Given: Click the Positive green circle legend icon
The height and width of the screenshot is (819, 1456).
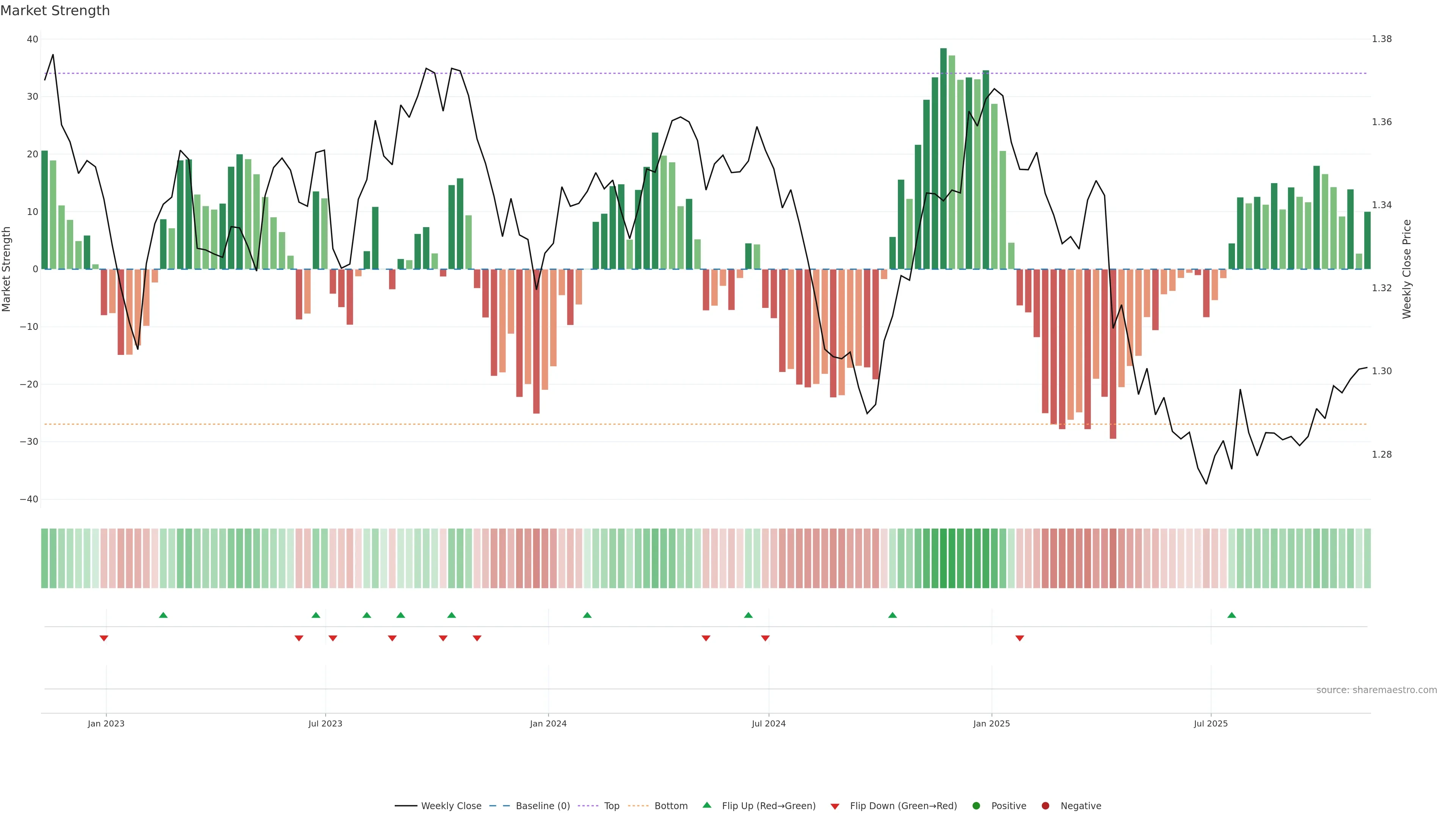Looking at the screenshot, I should pyautogui.click(x=976, y=806).
